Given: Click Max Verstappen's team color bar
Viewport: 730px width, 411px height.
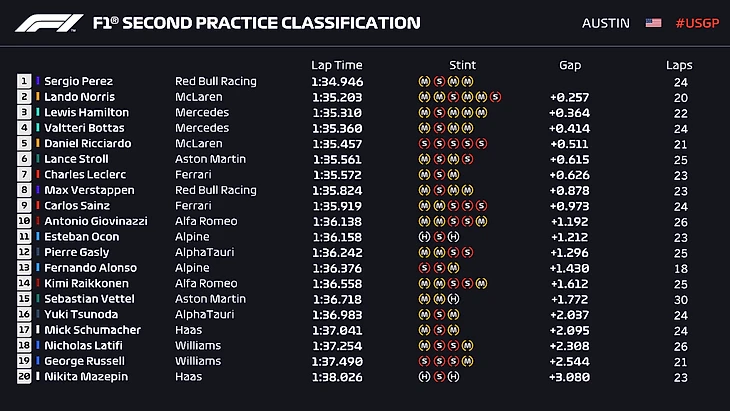Looking at the screenshot, I should tap(39, 190).
